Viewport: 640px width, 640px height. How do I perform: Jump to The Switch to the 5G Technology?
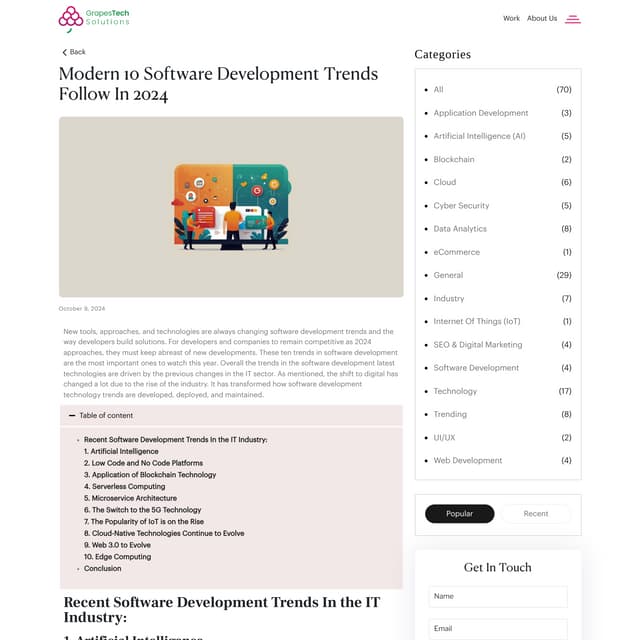pos(142,510)
